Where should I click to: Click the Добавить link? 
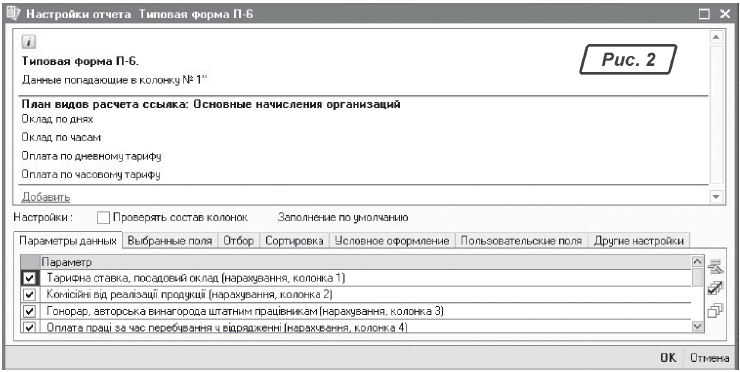pyautogui.click(x=46, y=197)
